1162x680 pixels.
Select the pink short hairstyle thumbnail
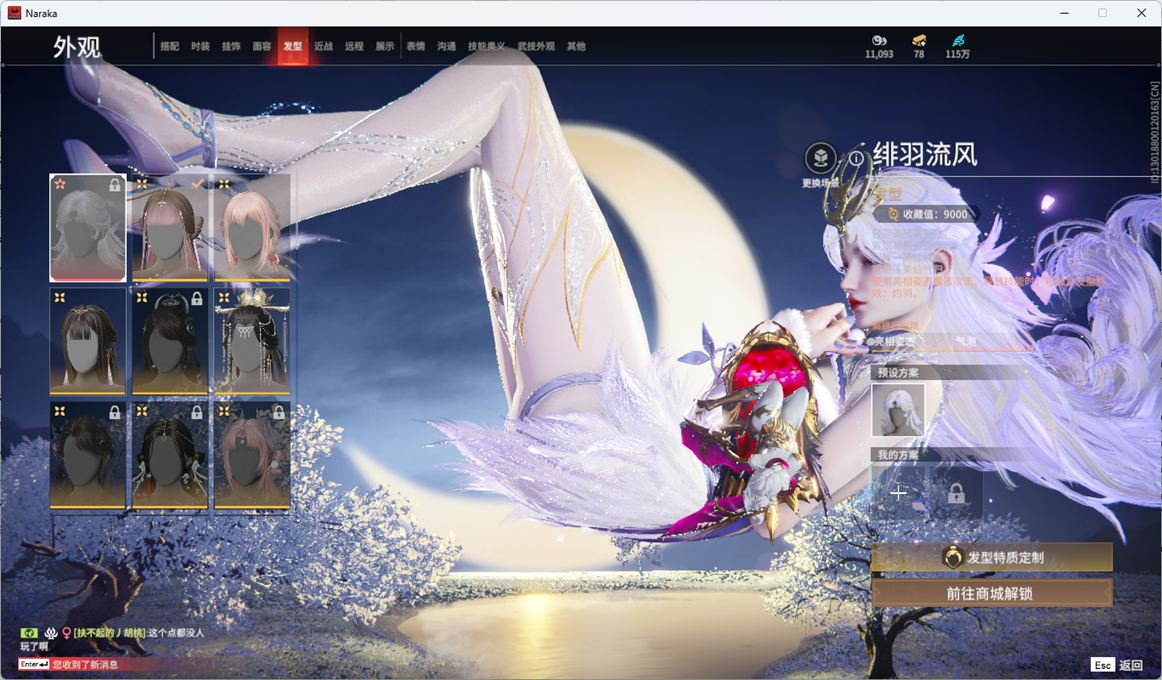252,228
